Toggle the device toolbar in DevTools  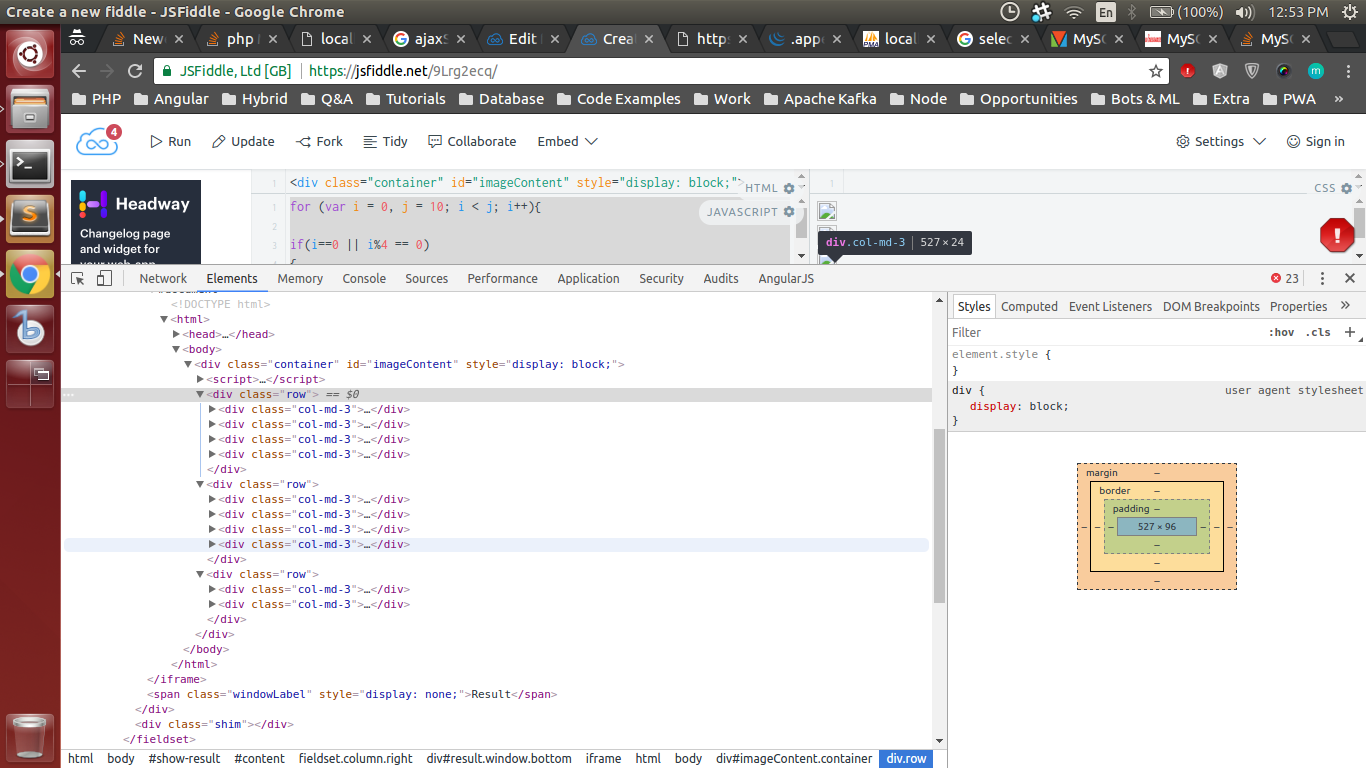[x=104, y=279]
